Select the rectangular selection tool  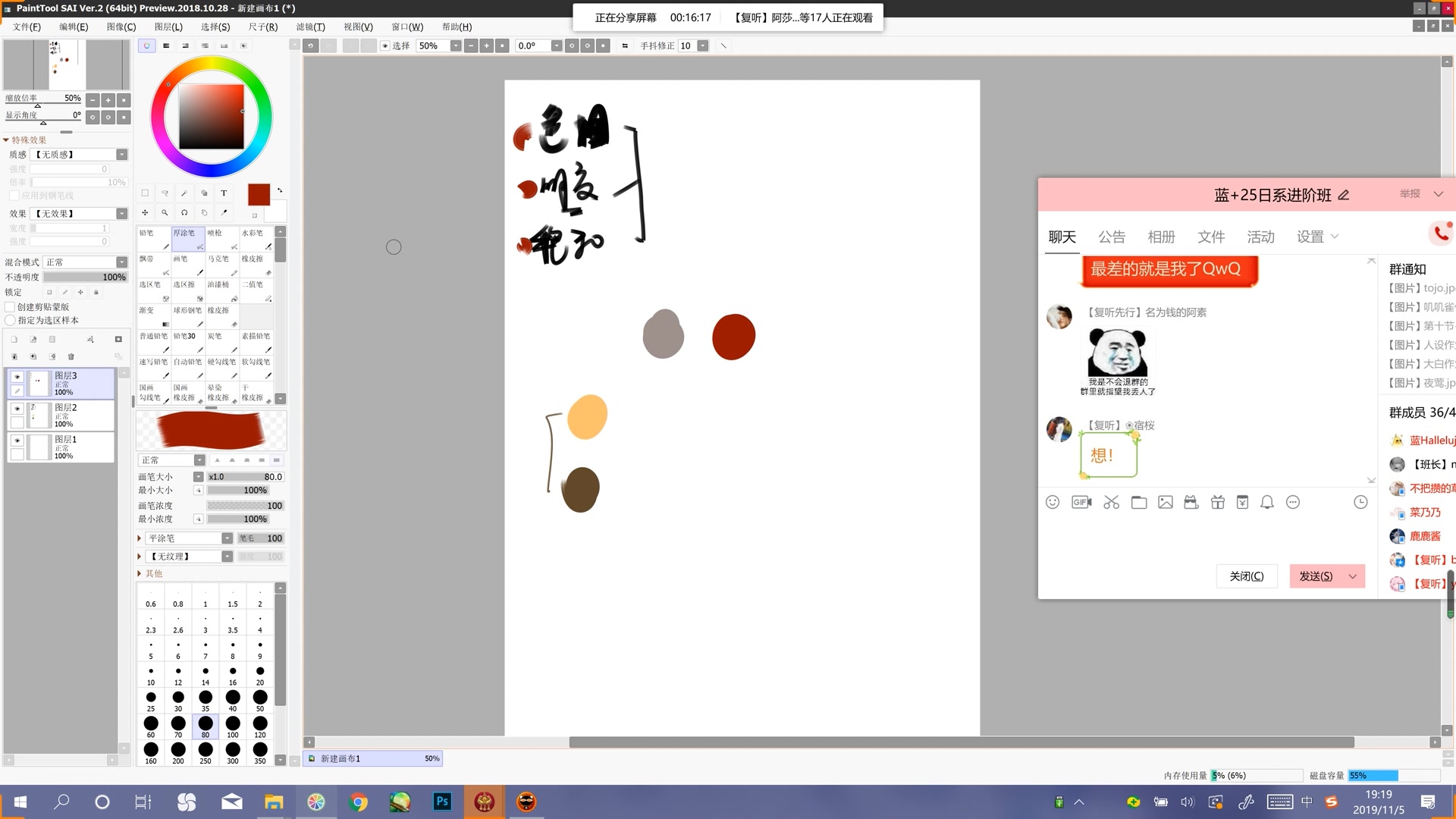click(x=145, y=193)
